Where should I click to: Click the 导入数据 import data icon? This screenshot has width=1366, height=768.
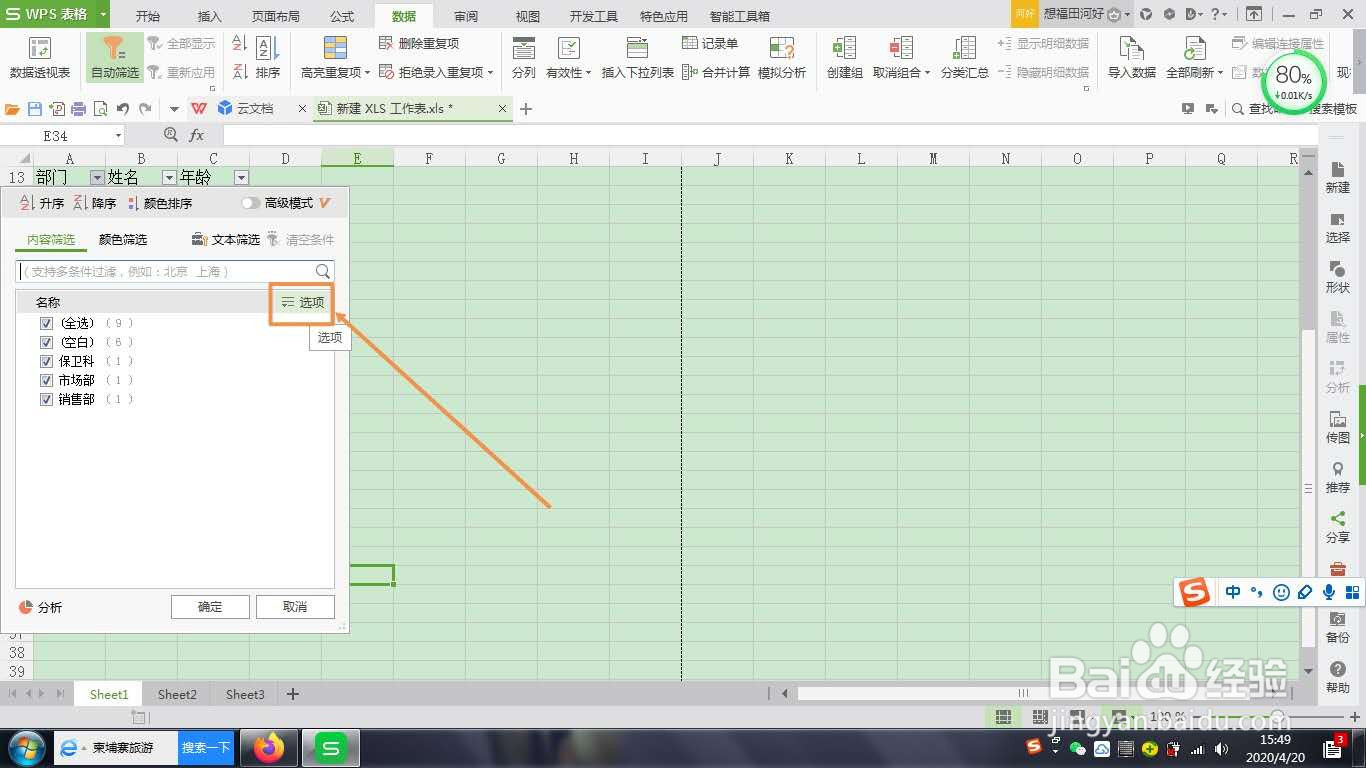click(1131, 49)
